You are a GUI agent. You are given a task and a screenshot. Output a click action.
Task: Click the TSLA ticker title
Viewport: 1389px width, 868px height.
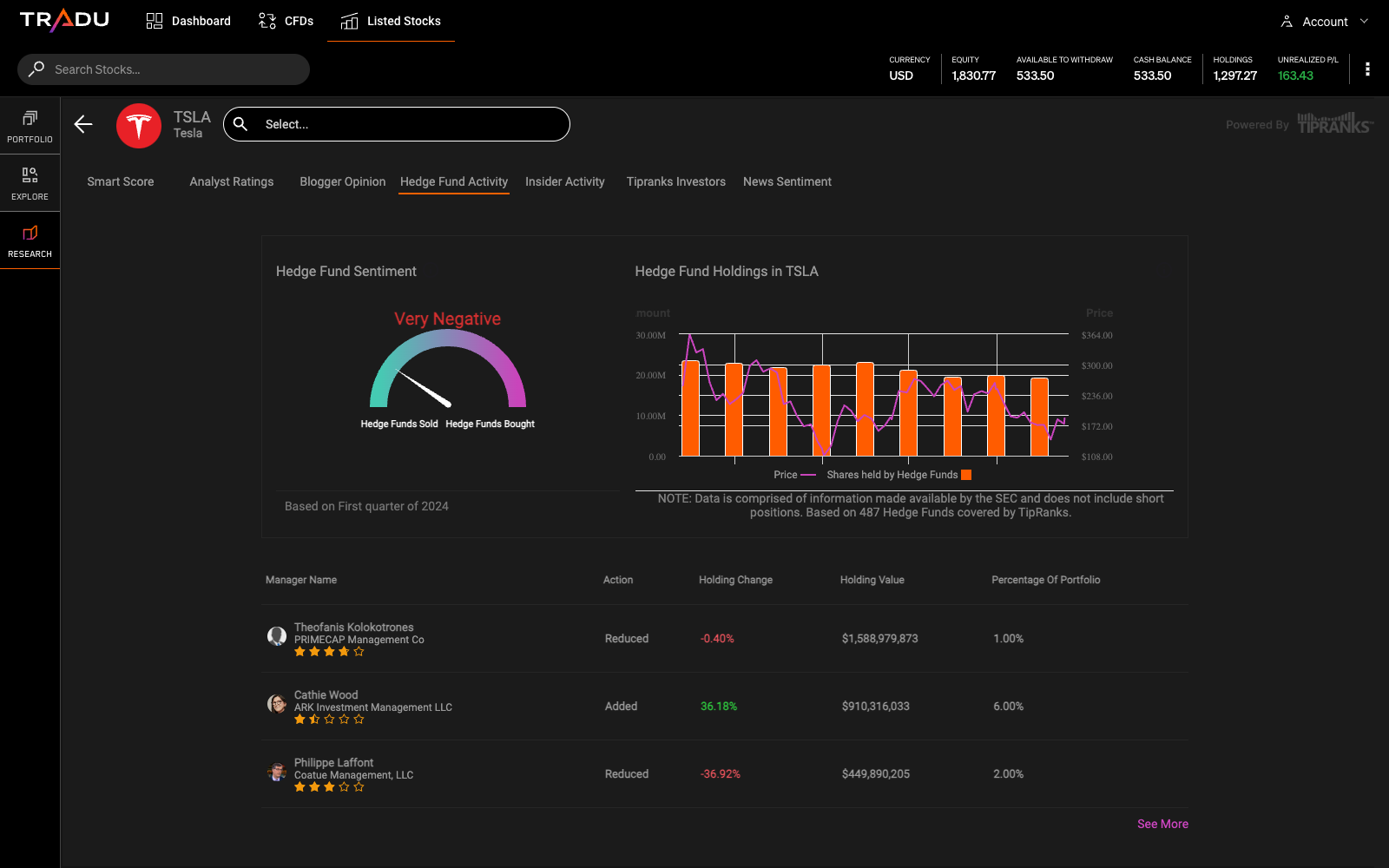pyautogui.click(x=192, y=117)
